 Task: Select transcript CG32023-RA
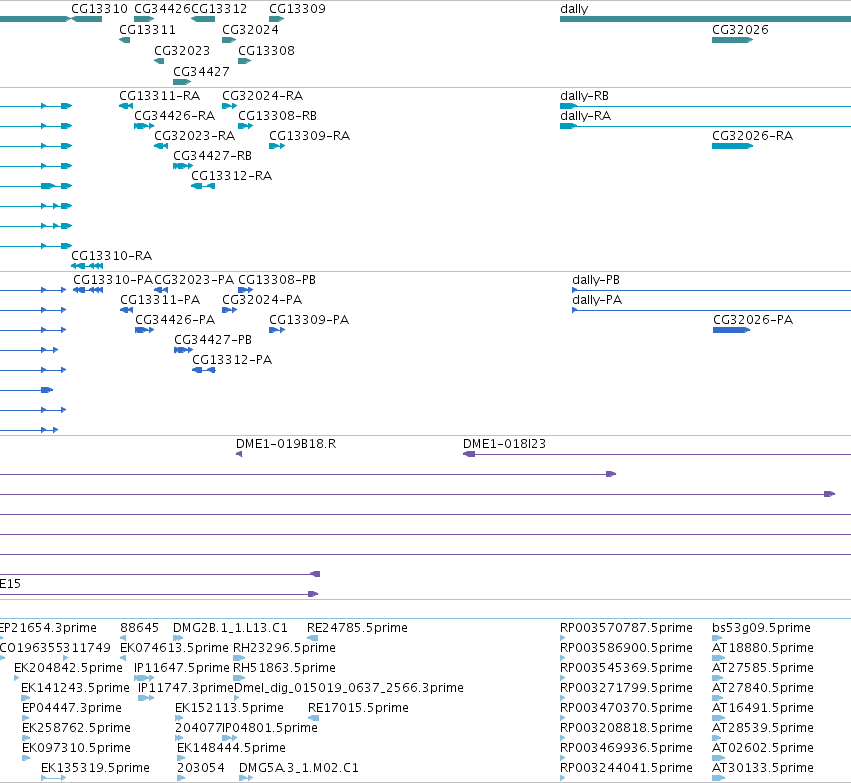194,136
